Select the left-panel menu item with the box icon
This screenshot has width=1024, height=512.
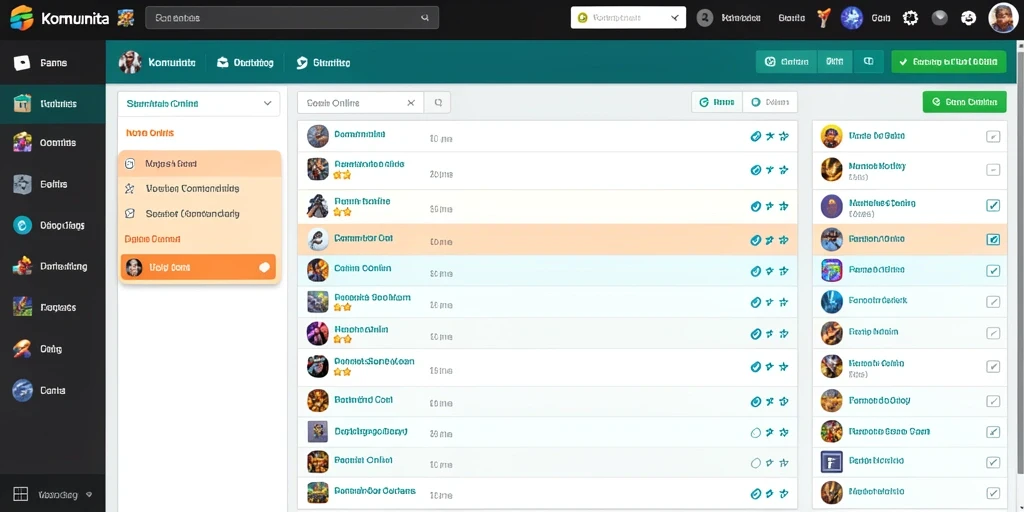tap(200, 214)
